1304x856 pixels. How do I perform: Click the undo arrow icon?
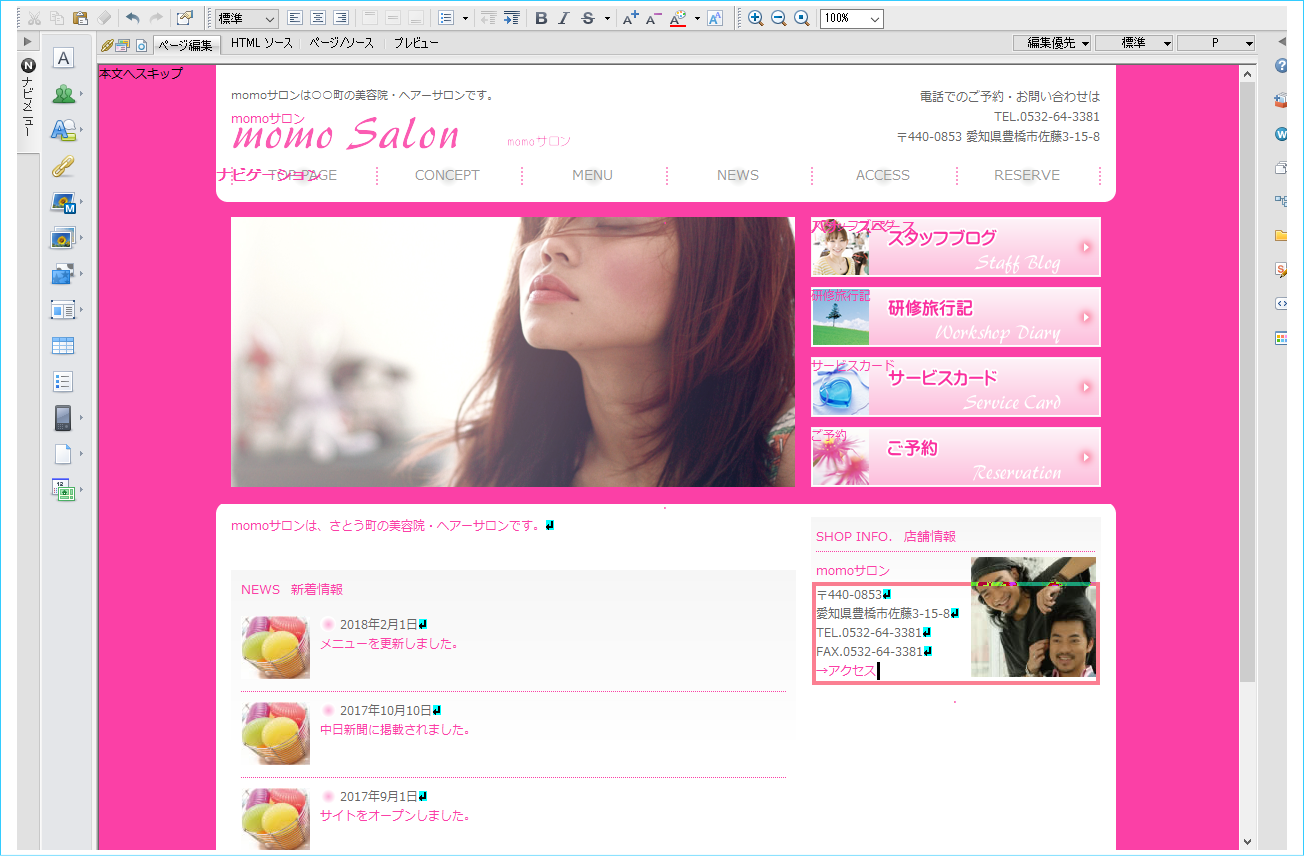(x=132, y=18)
